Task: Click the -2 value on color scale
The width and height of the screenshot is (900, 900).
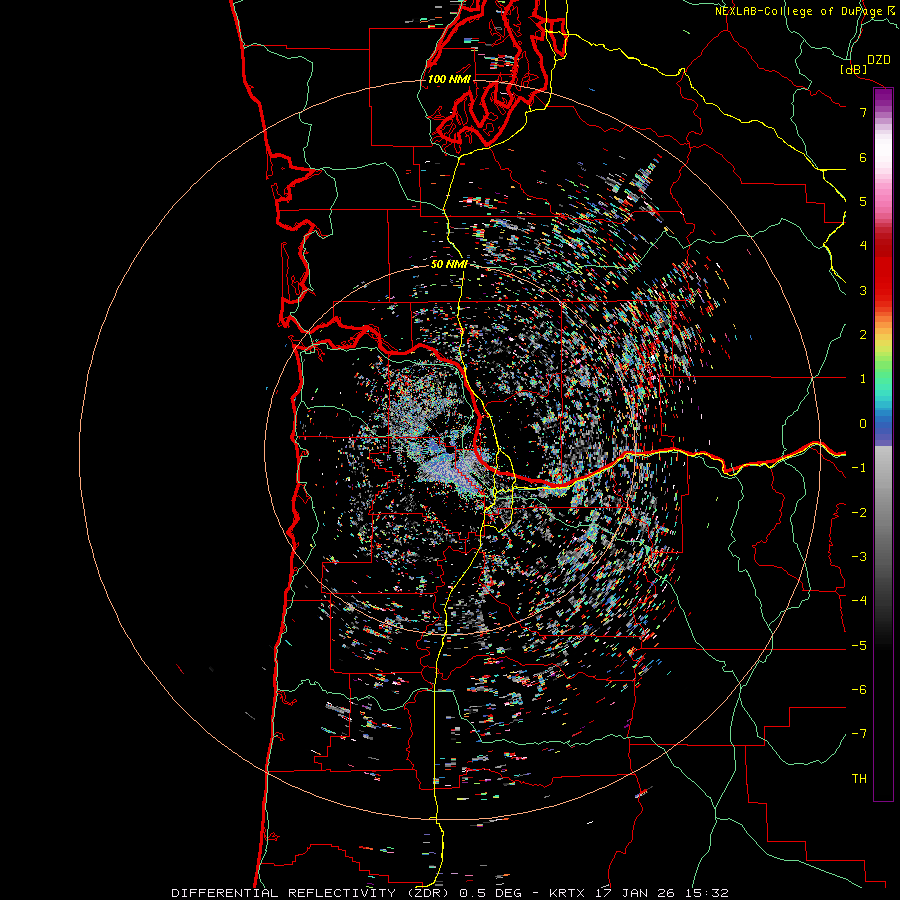Action: (x=859, y=513)
